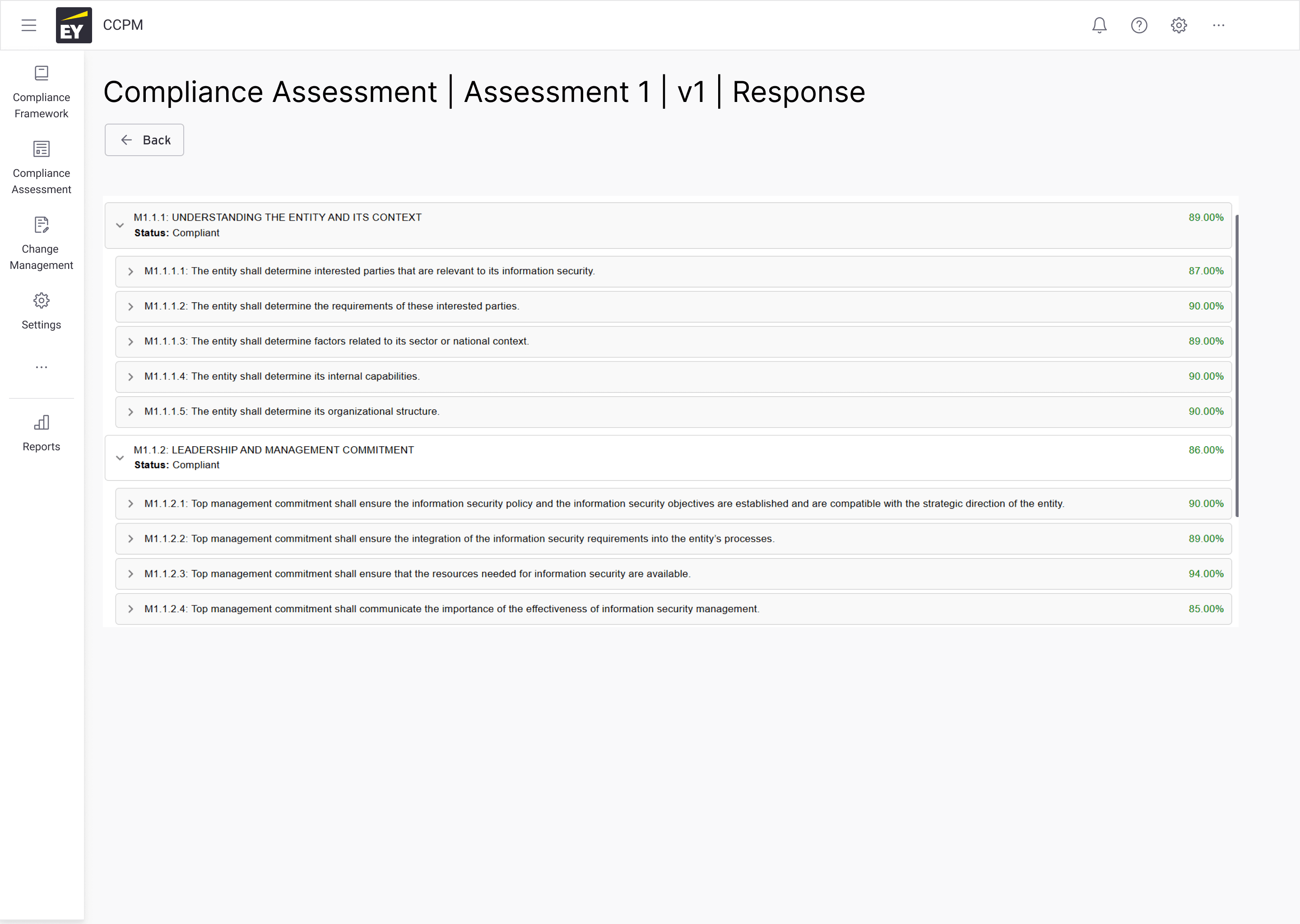Viewport: 1300px width, 924px height.
Task: Expand requirement M1.1.1.1 interested parties
Action: click(x=131, y=272)
